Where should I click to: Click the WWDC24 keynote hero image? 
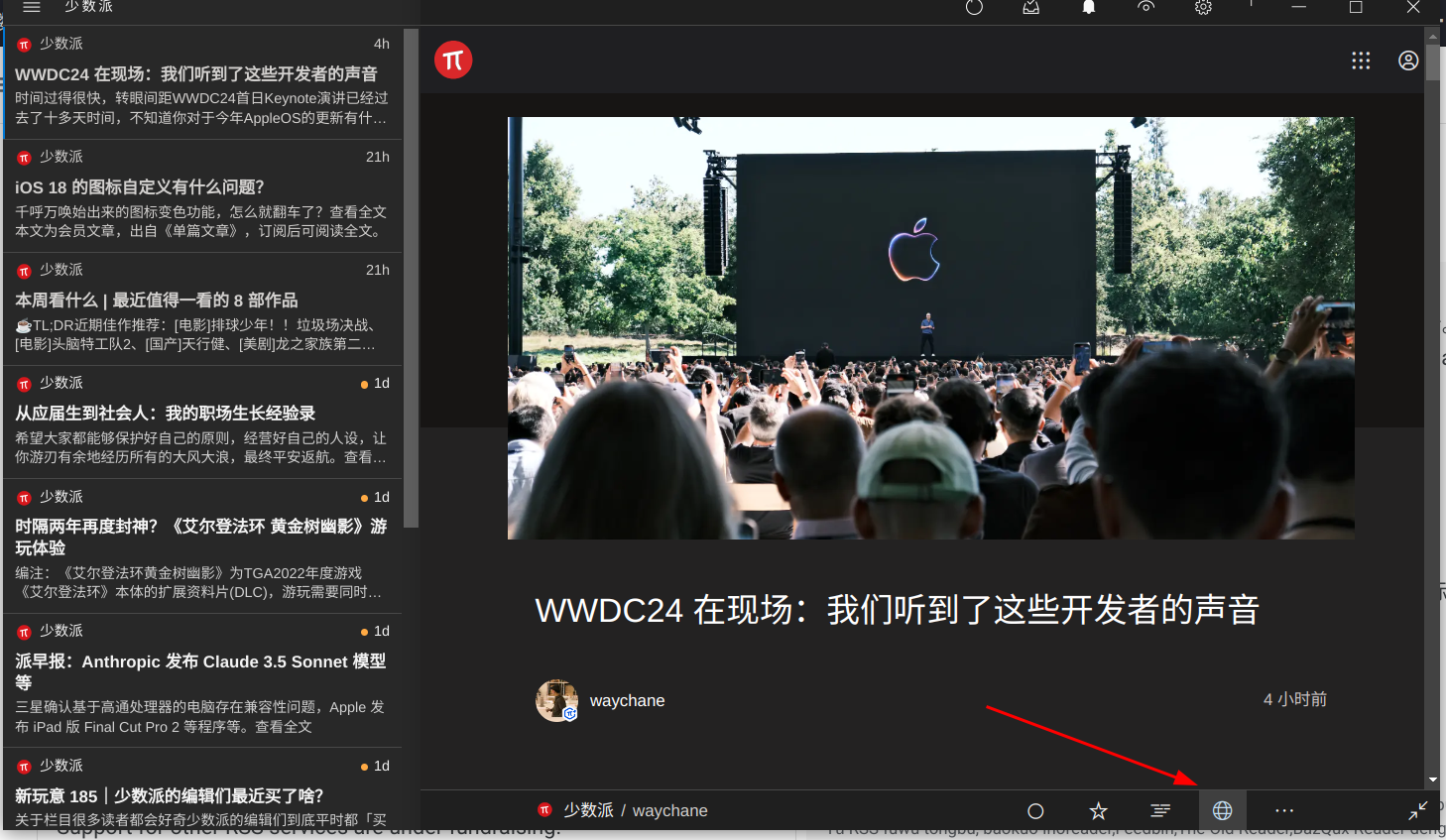pyautogui.click(x=930, y=328)
